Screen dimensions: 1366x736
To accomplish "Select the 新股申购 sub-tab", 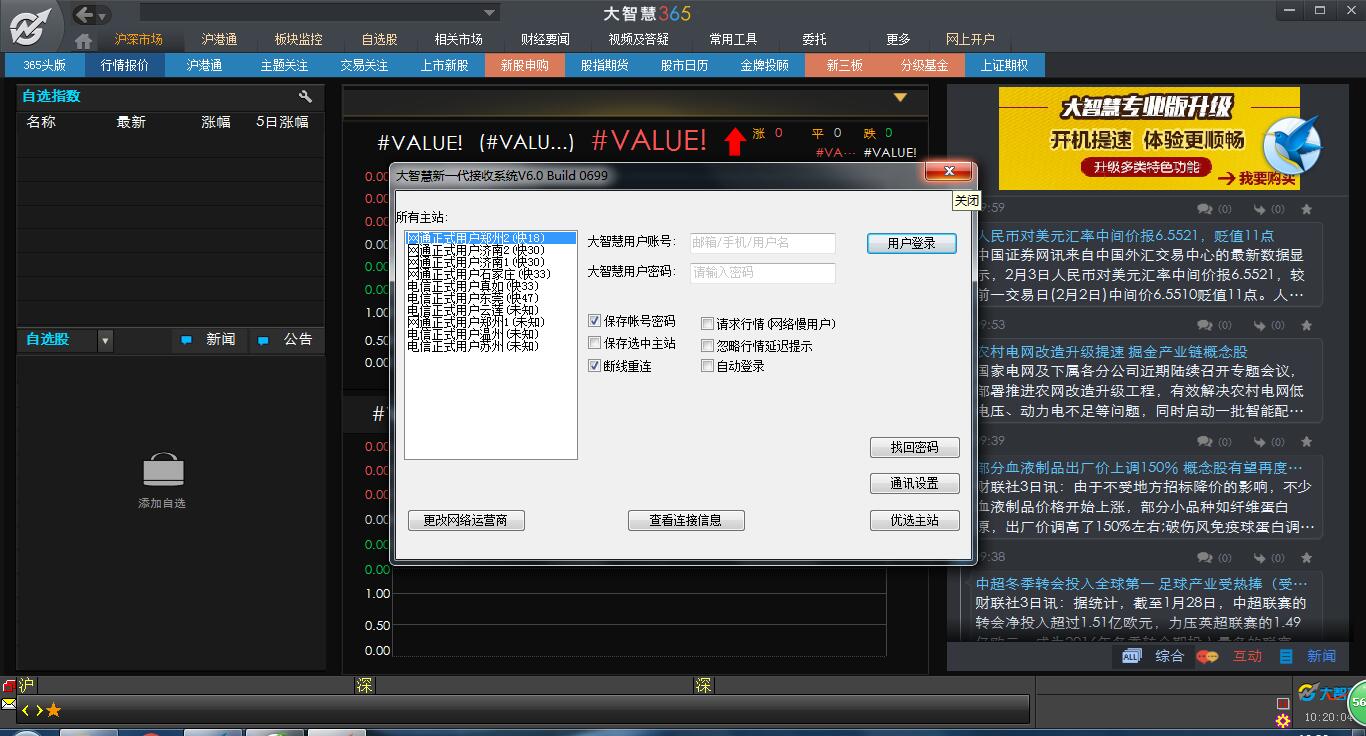I will [x=525, y=65].
